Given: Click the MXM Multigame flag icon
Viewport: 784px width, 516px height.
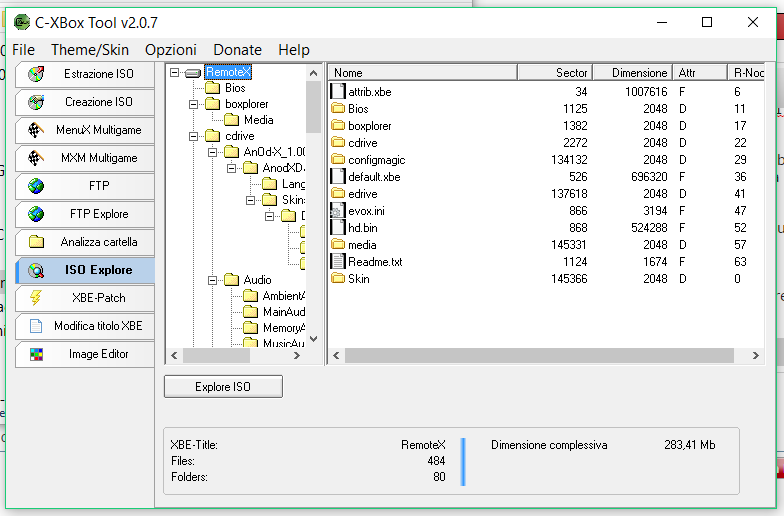Looking at the screenshot, I should coord(36,158).
